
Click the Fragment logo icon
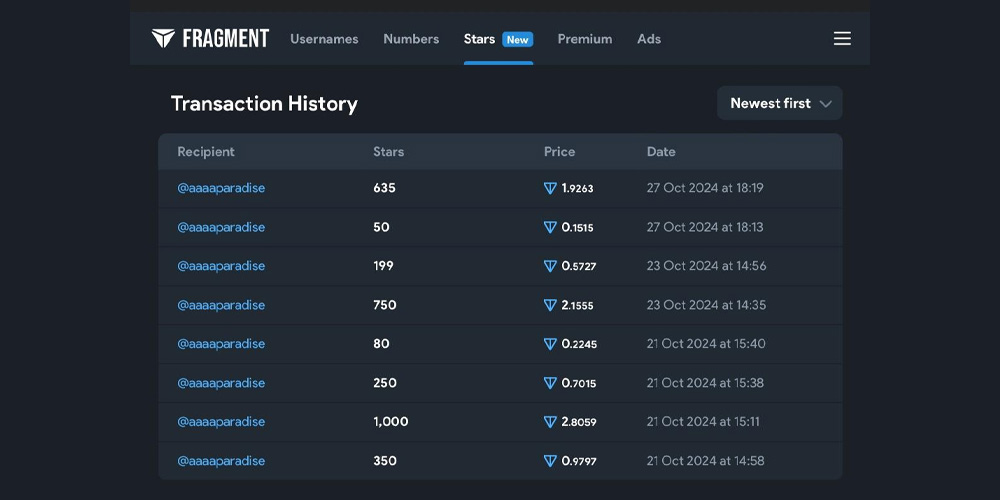tap(163, 38)
